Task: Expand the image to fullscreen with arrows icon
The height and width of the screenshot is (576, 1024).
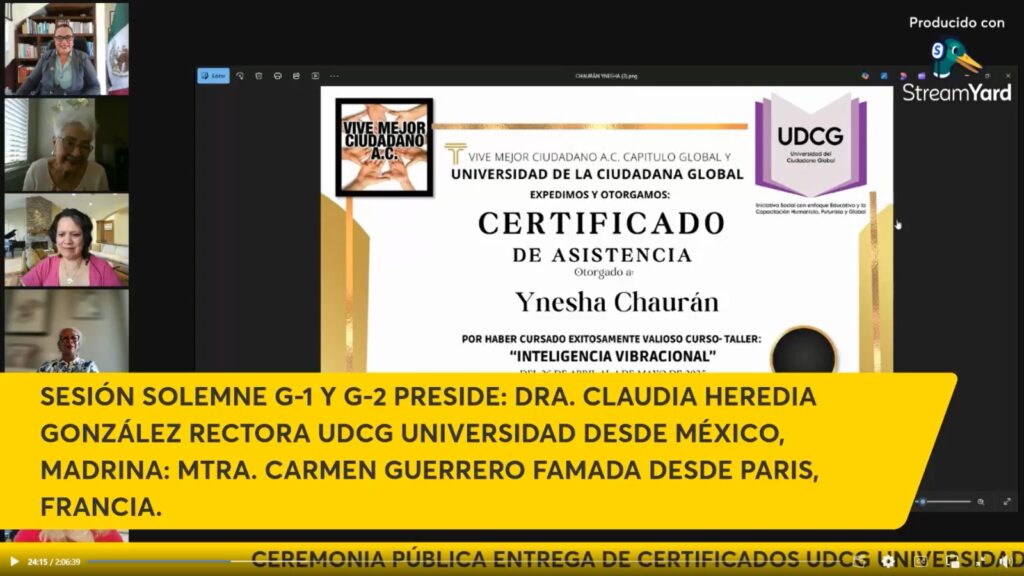Action: [1007, 502]
